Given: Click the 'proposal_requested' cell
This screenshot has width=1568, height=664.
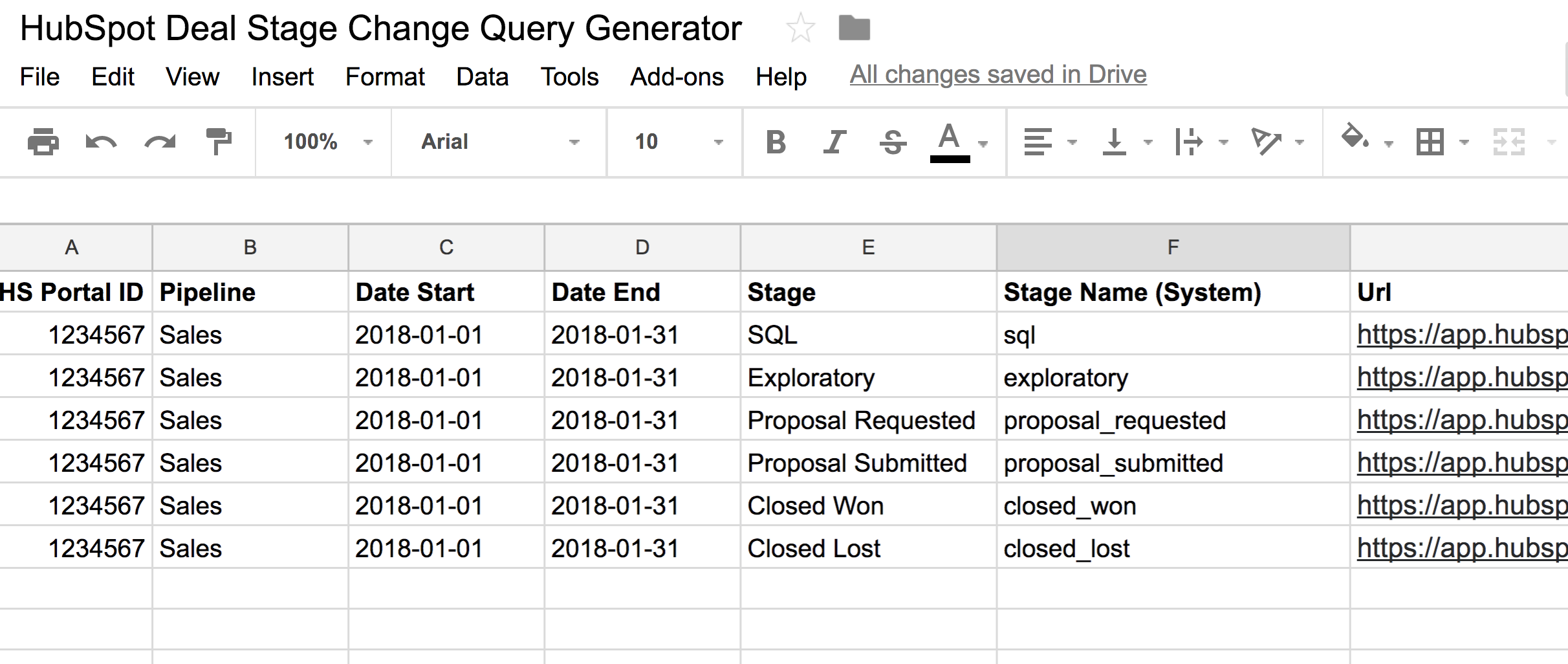Looking at the screenshot, I should 1173,420.
